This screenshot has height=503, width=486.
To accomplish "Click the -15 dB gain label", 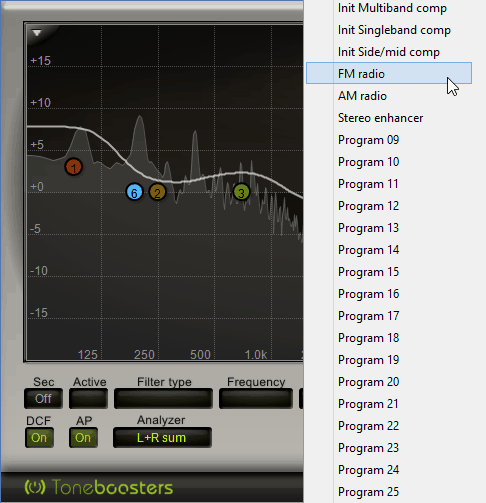I will [x=39, y=313].
